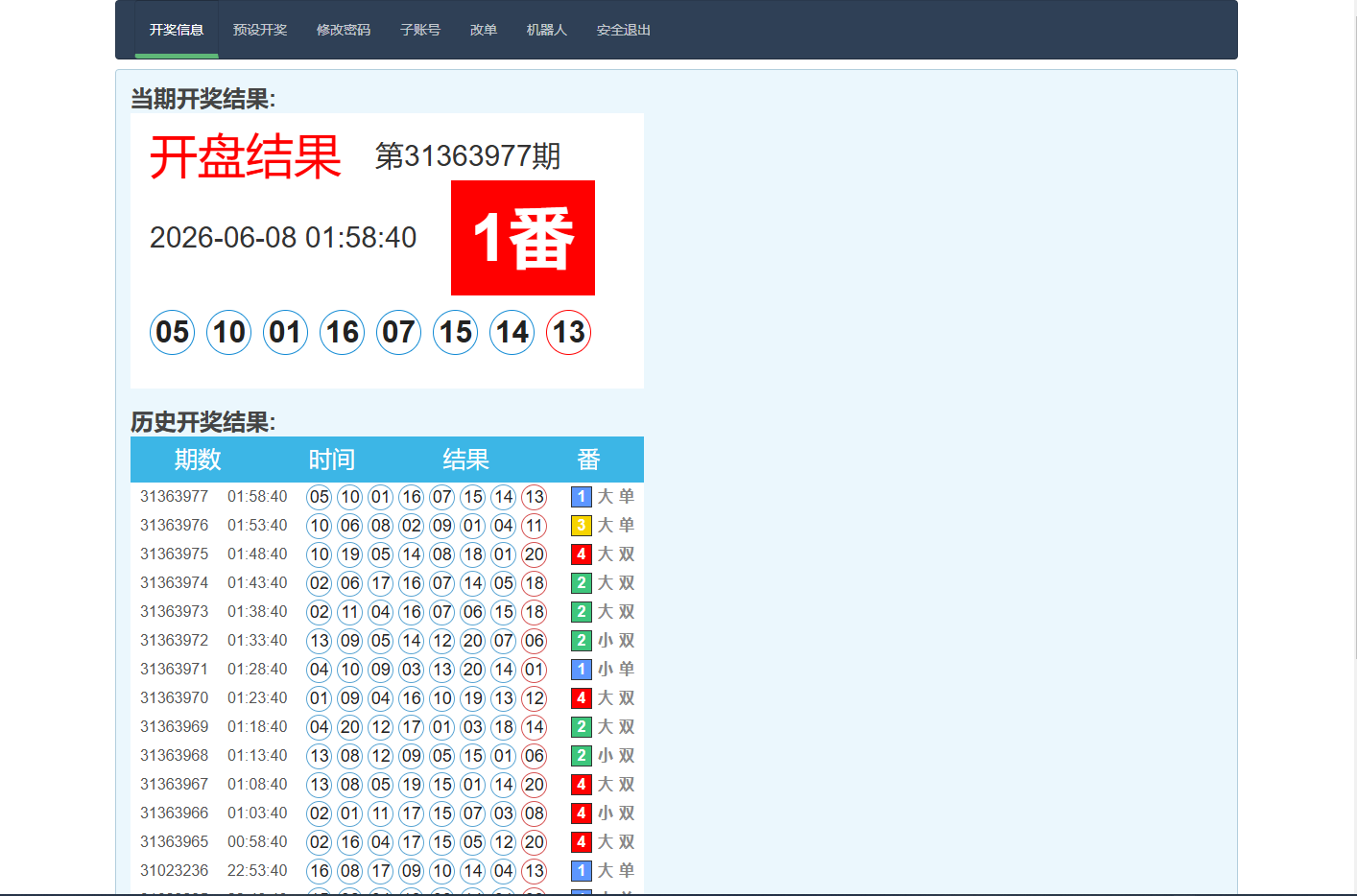Select period number 31363970 in history
Screen dimensions: 1357x896
(x=175, y=698)
